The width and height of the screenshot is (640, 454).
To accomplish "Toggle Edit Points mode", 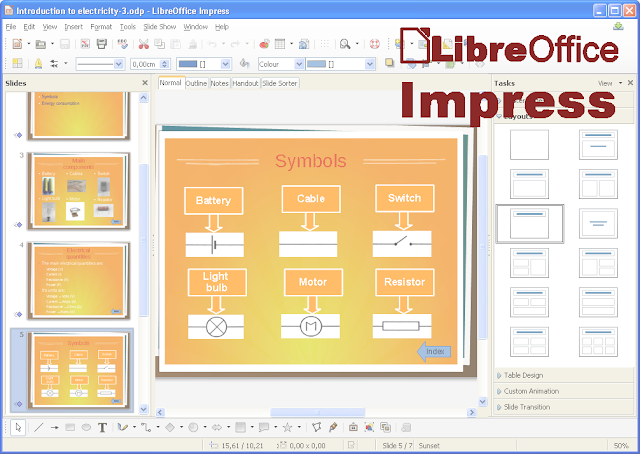I will [x=317, y=427].
